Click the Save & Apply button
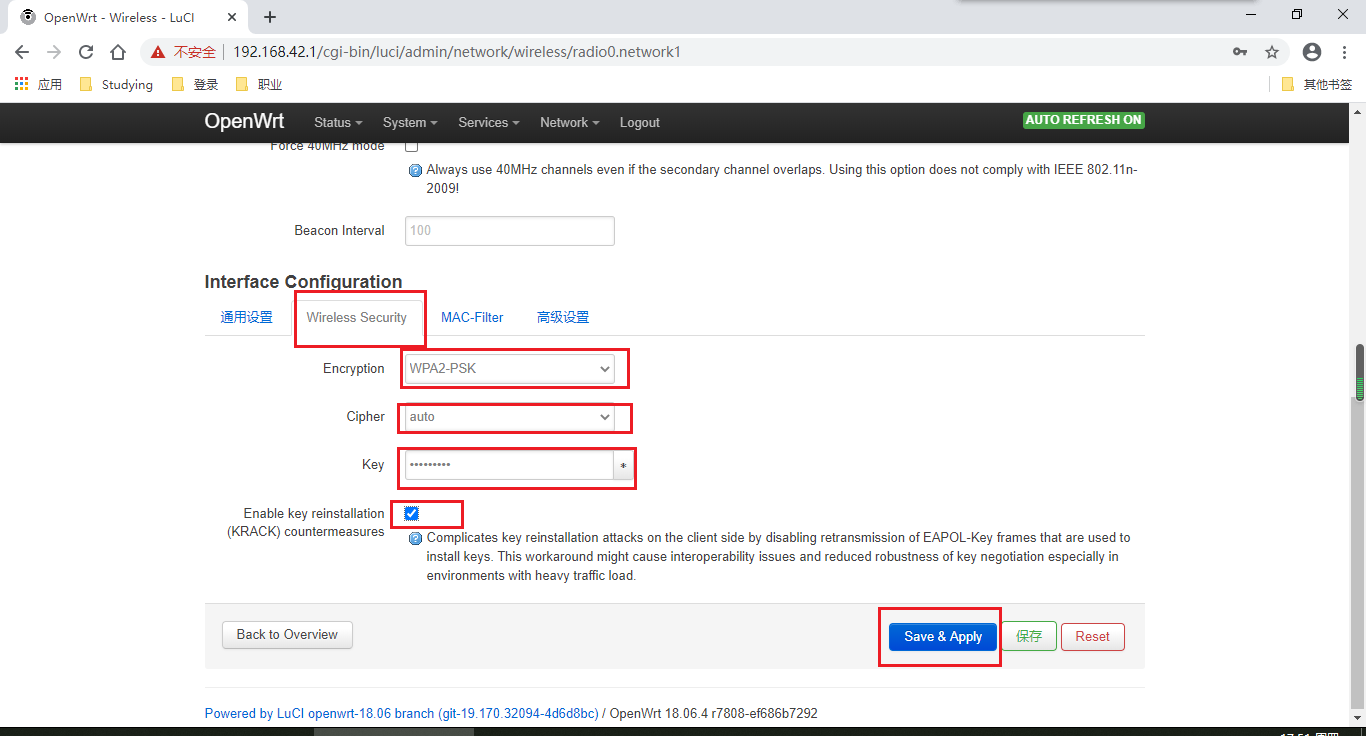This screenshot has height=736, width=1366. pos(943,637)
